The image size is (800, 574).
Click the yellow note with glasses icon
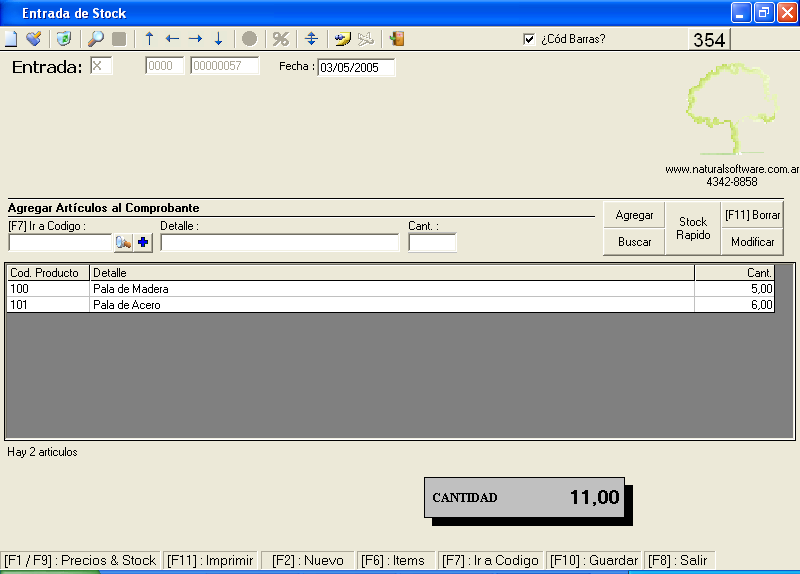(342, 39)
